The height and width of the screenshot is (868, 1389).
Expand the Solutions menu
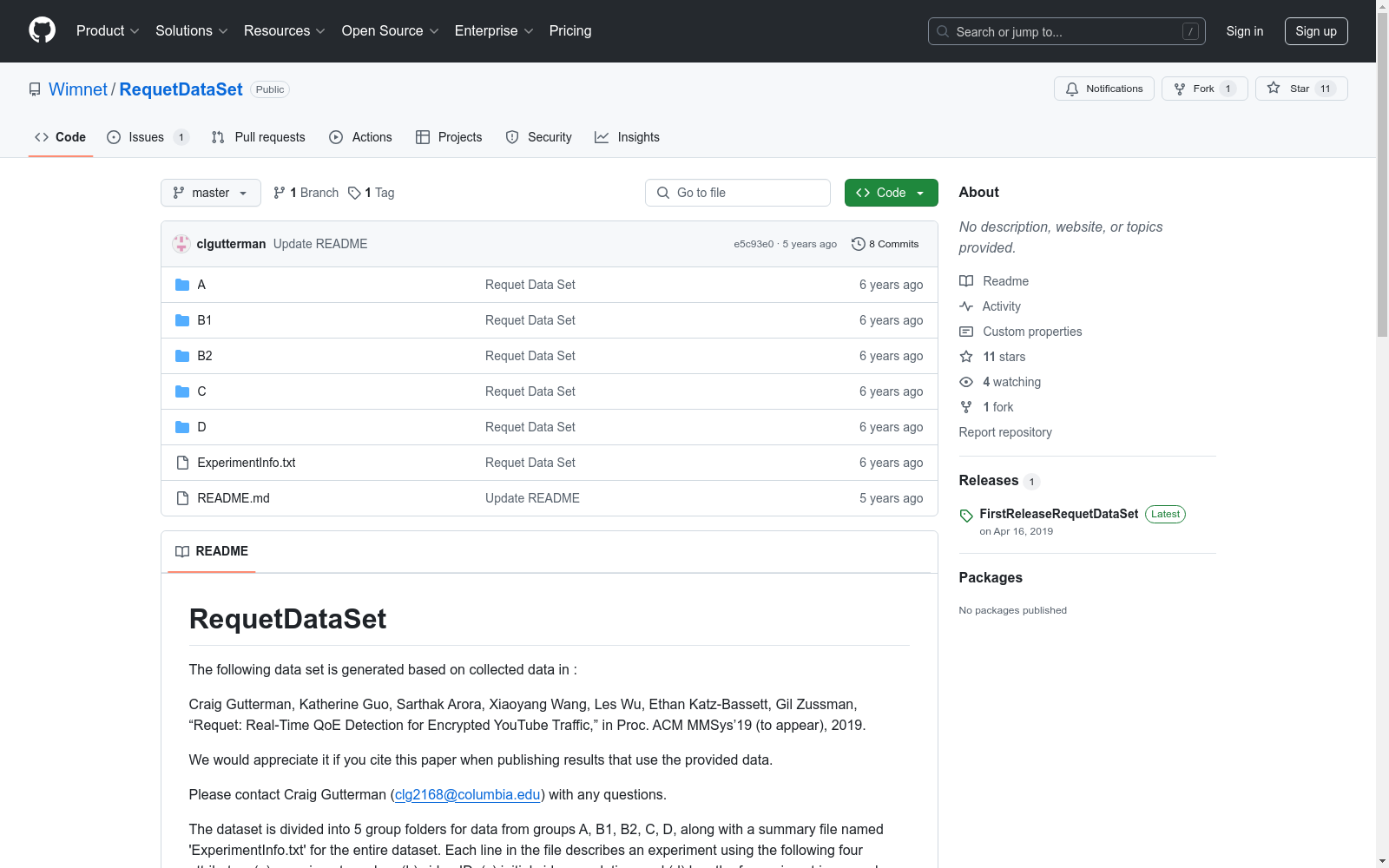(192, 30)
